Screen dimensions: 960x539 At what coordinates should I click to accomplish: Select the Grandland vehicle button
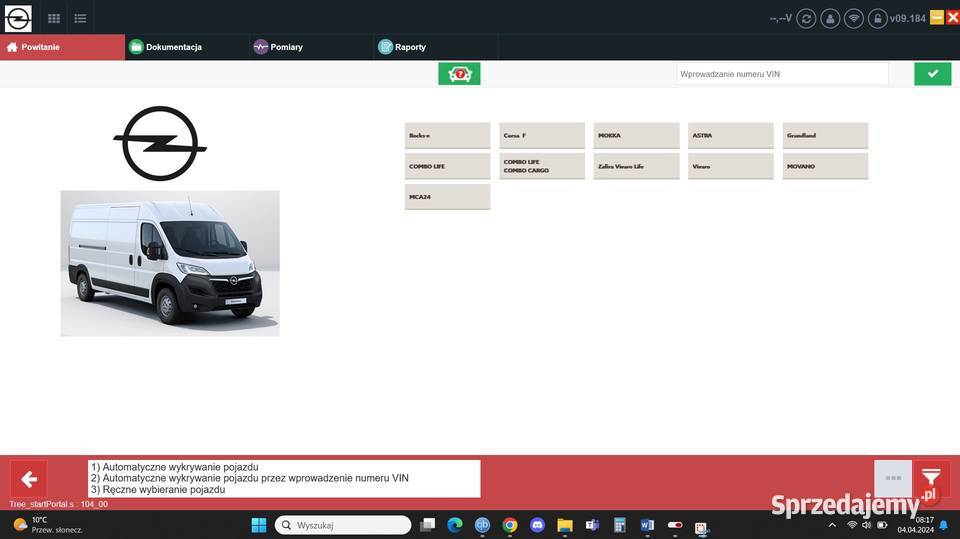[x=825, y=135]
